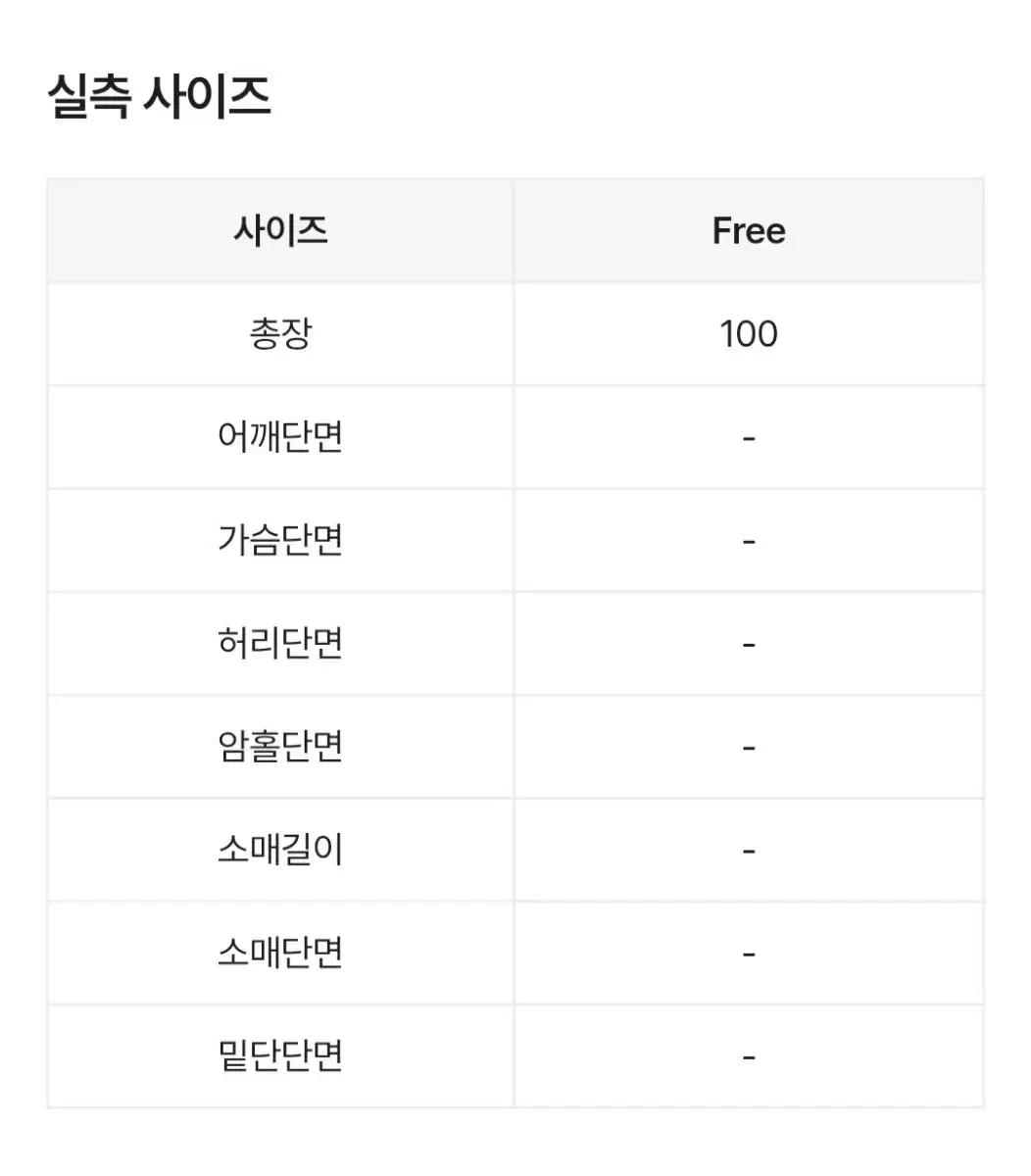This screenshot has height=1176, width=1031.
Task: Click the dash value for 소매길이
Action: pos(749,851)
